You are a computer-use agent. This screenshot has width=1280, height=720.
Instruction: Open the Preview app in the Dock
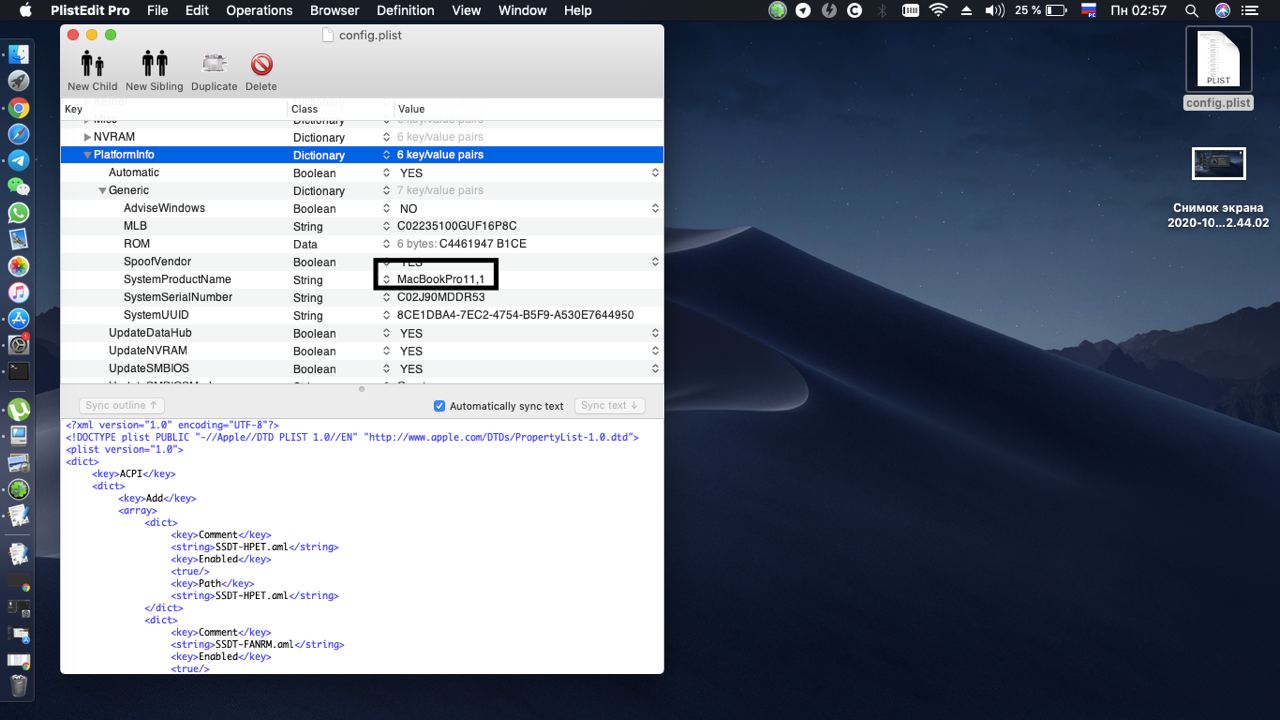point(18,239)
